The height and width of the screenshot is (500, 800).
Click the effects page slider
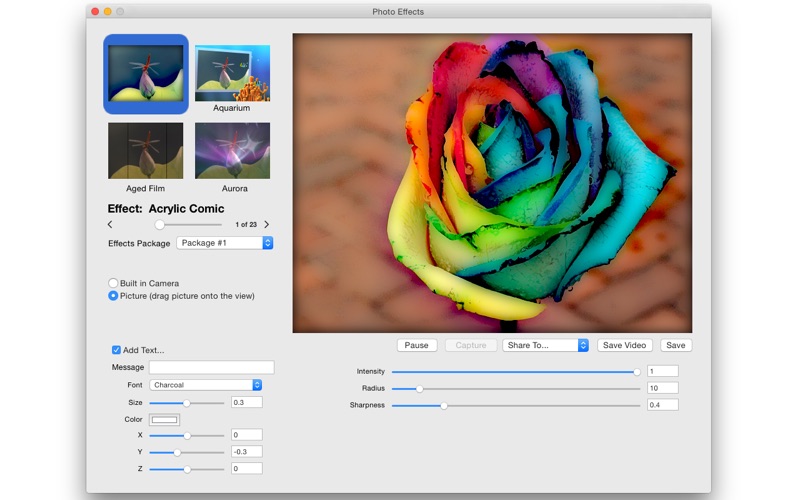(188, 224)
